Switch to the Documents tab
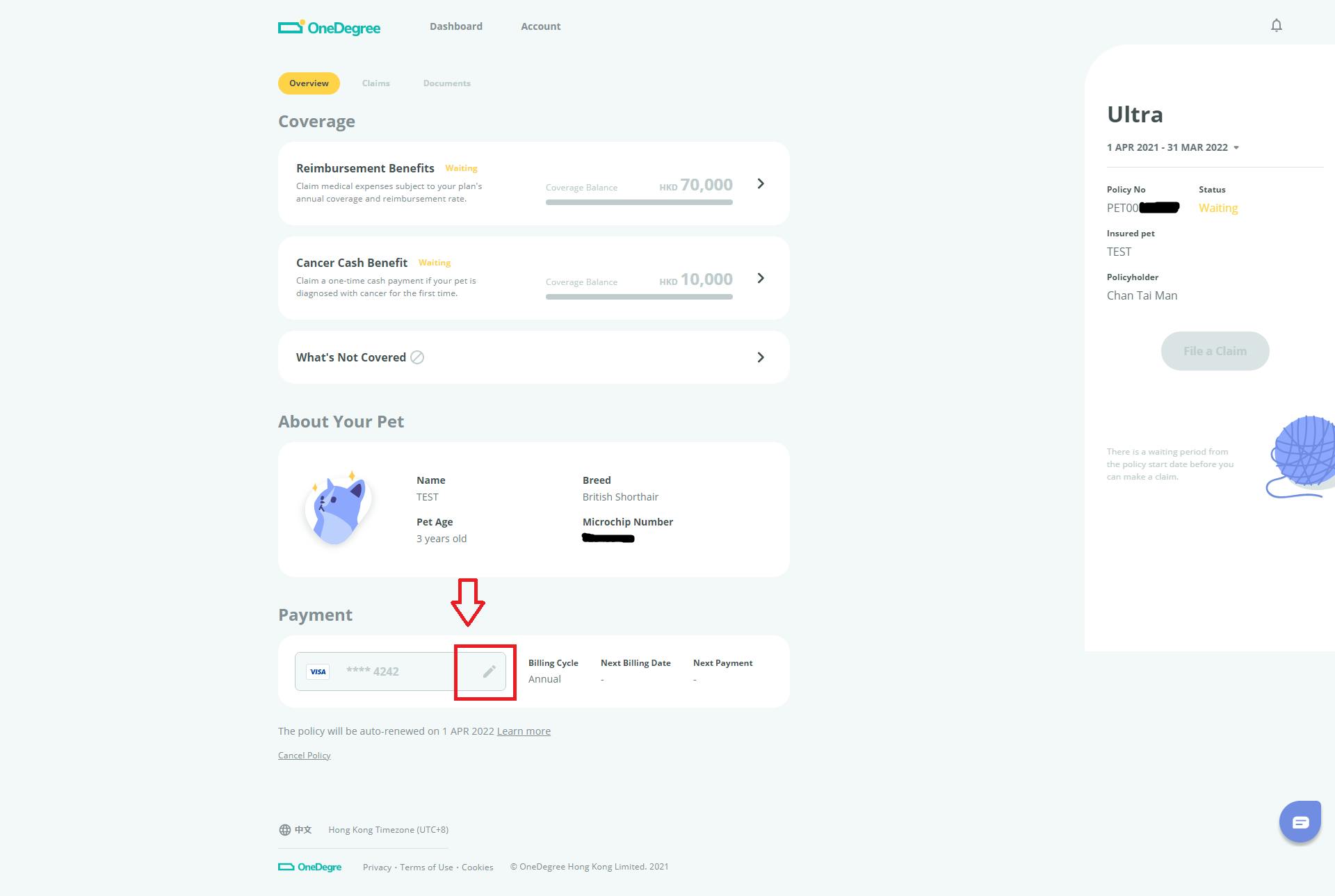1335x896 pixels. (x=447, y=83)
